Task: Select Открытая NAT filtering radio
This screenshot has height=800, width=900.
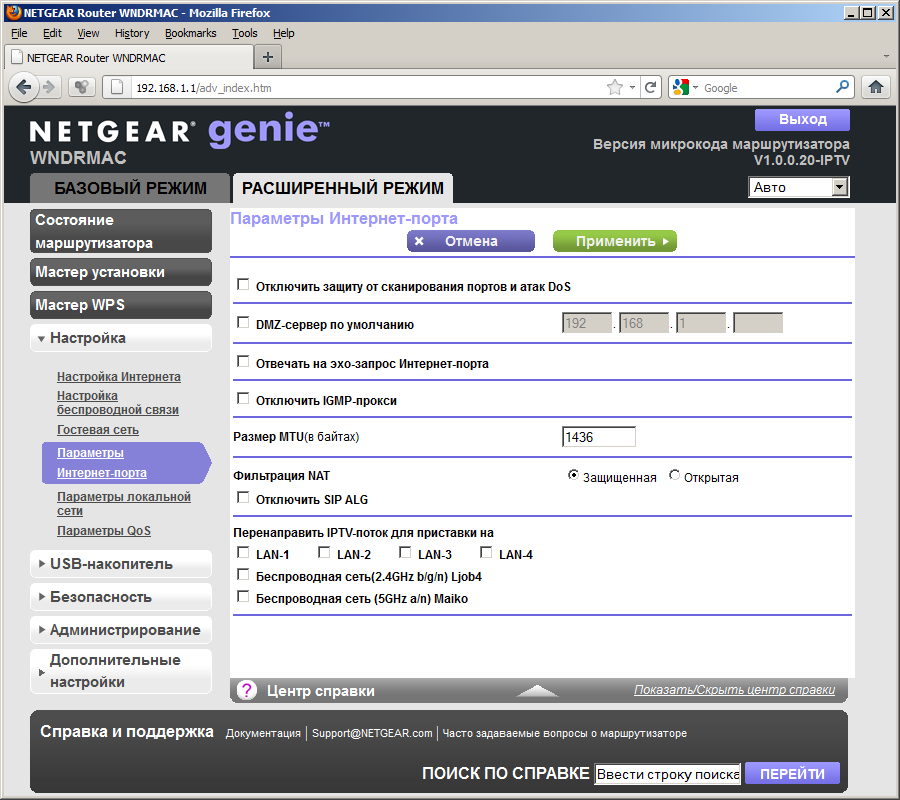Action: pyautogui.click(x=674, y=475)
